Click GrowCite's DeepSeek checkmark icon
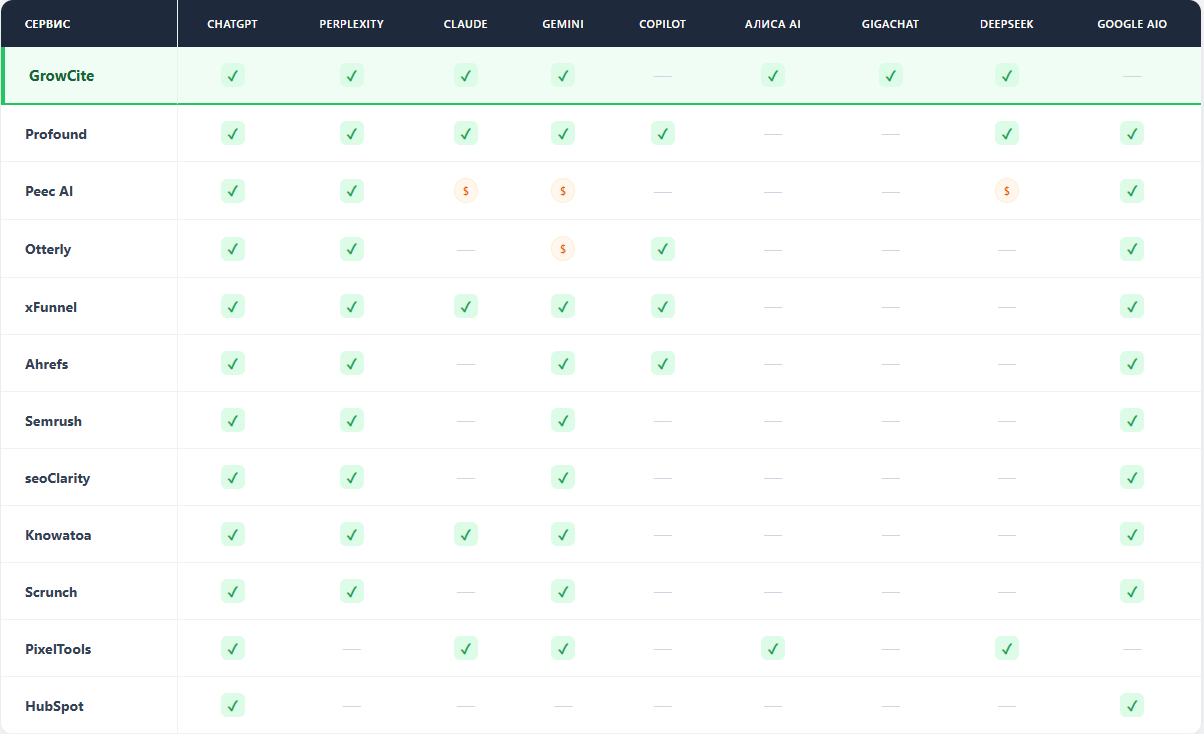This screenshot has width=1204, height=734. point(1007,75)
